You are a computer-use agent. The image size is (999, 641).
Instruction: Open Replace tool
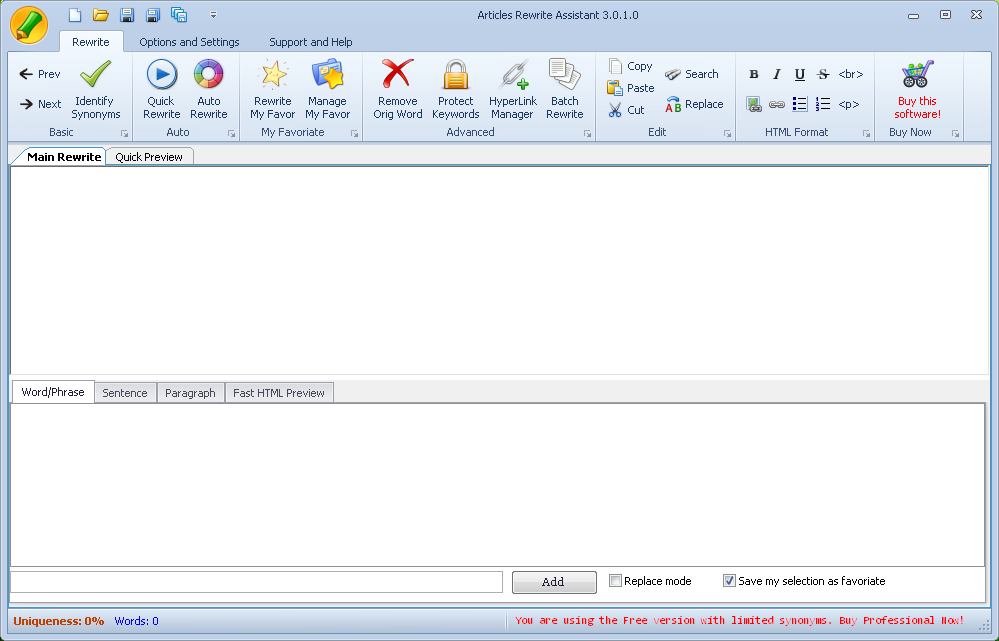coord(694,104)
